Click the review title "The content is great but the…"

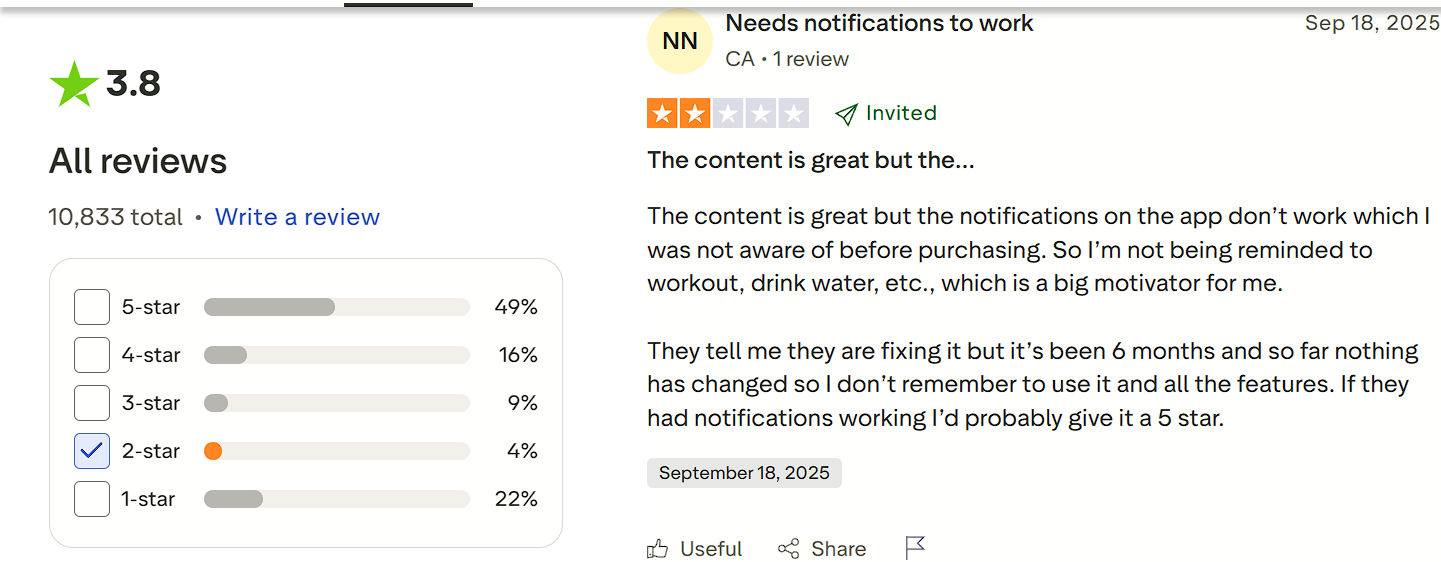click(810, 160)
